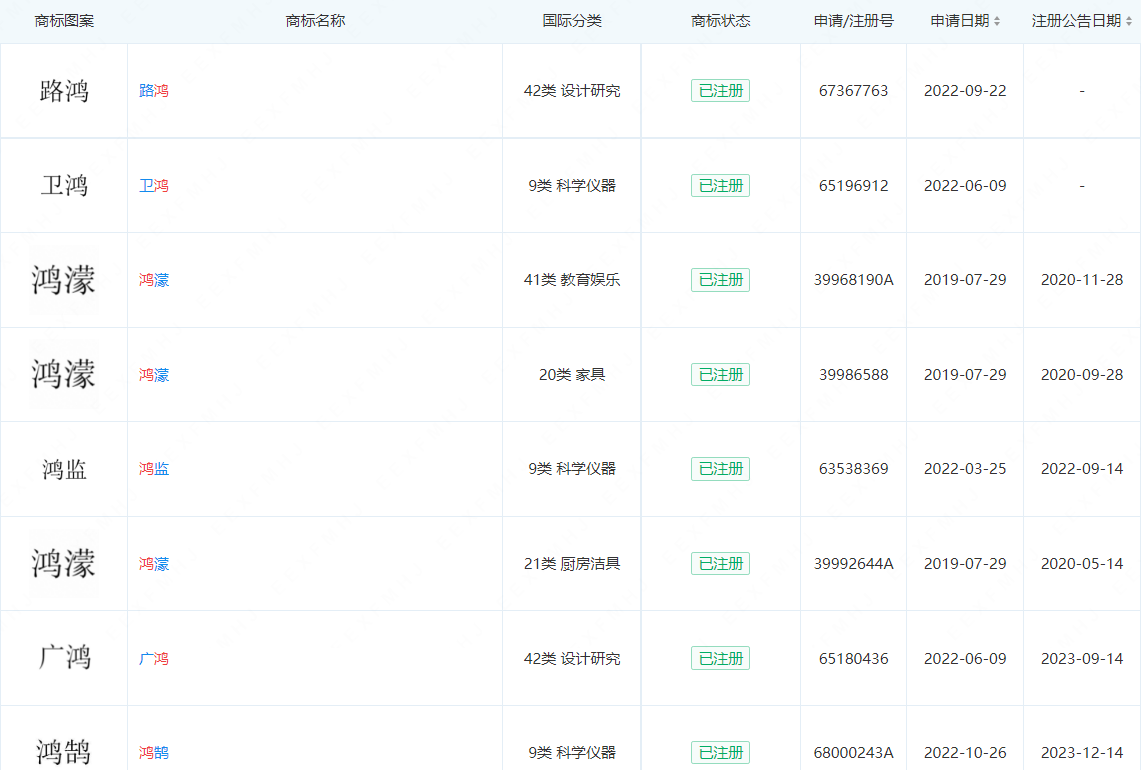Click 已注册 badge in the 39986588 row
1141x770 pixels.
coord(720,375)
